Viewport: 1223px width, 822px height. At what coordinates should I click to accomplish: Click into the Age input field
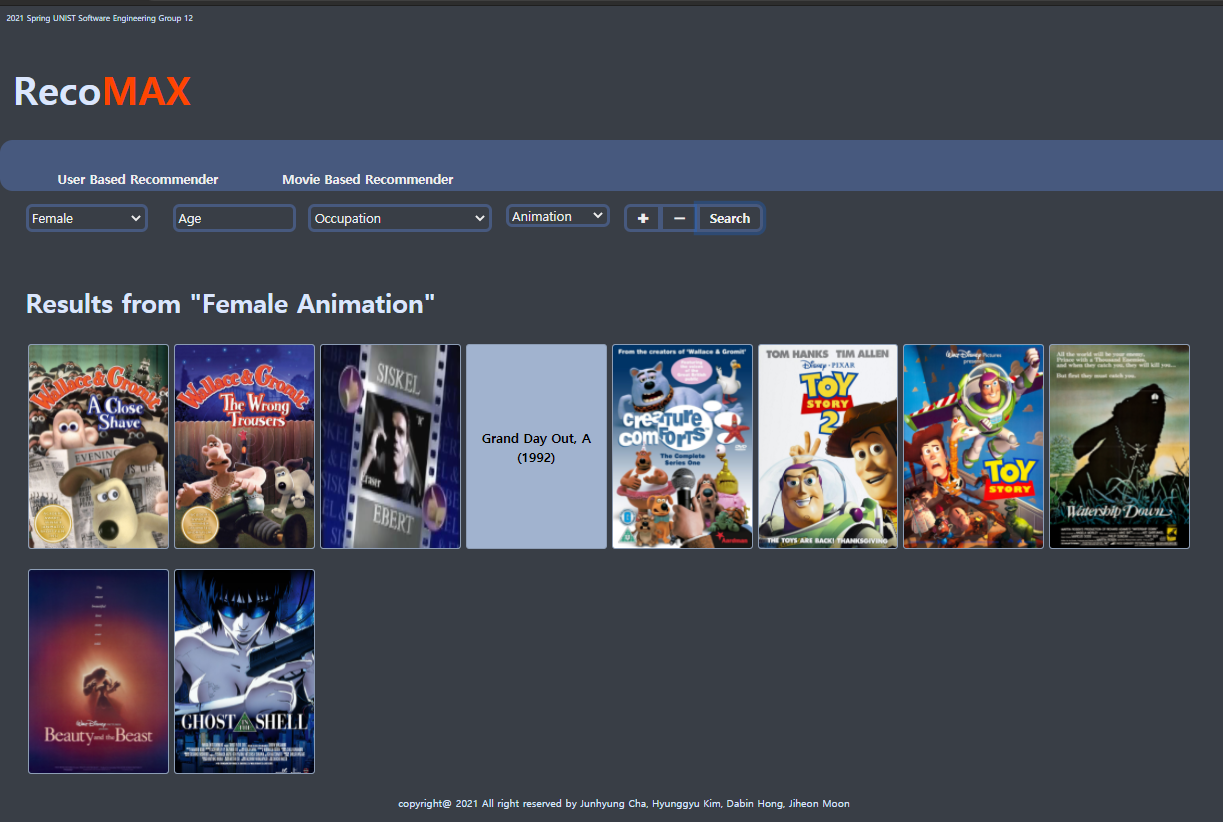pyautogui.click(x=234, y=217)
